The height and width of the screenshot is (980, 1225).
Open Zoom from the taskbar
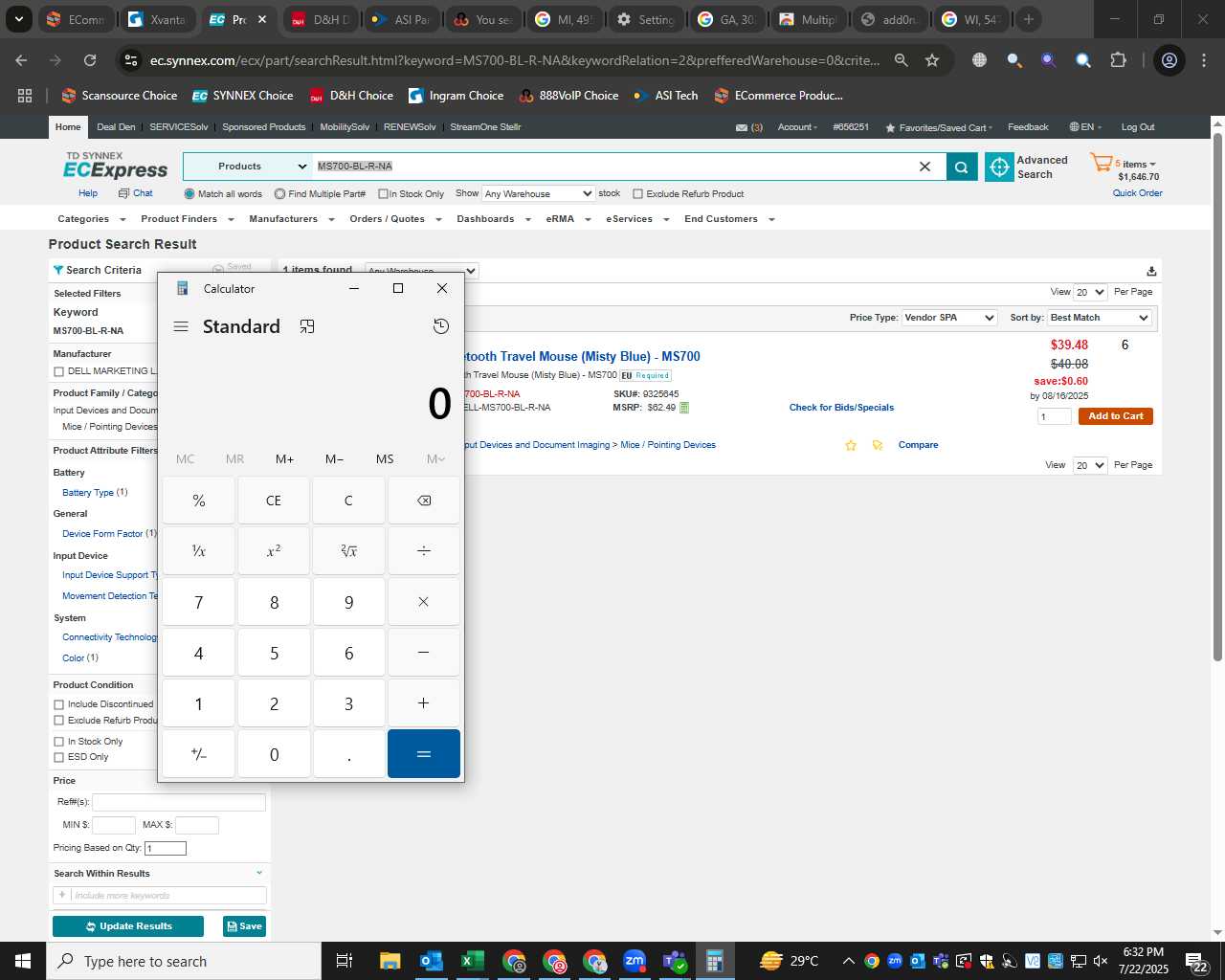[635, 961]
